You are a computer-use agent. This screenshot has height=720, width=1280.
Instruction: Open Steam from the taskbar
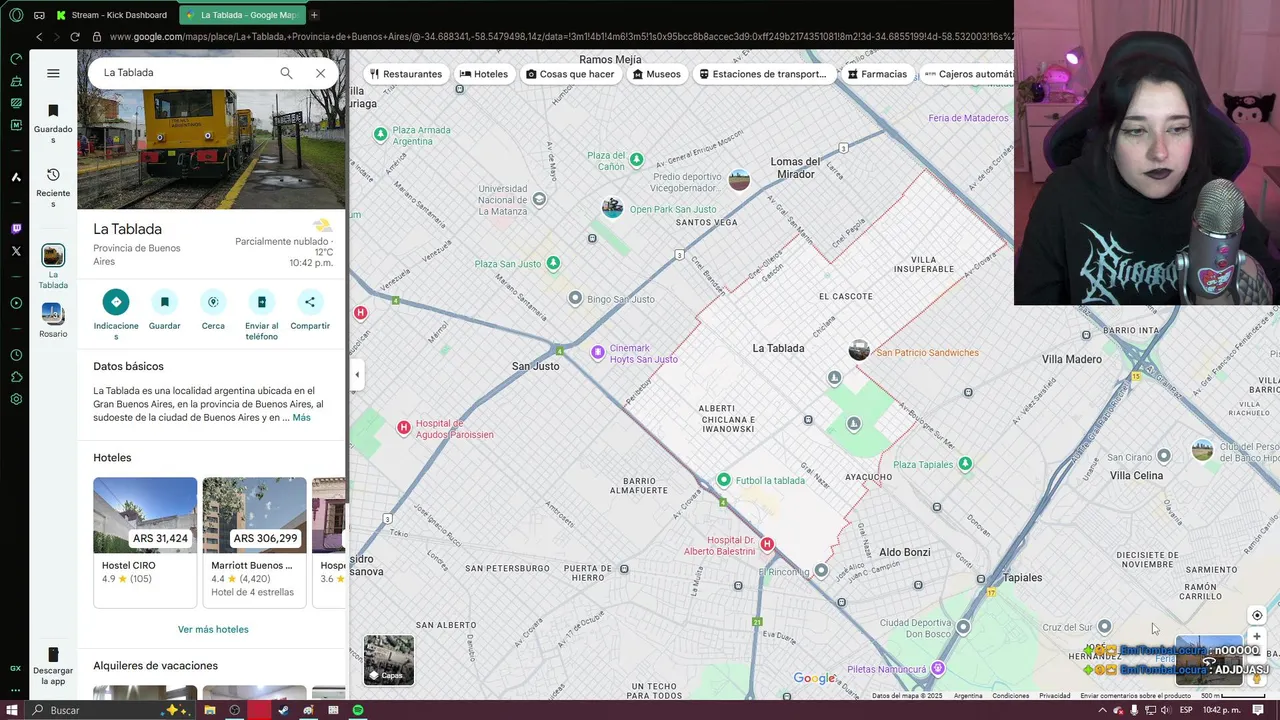point(283,710)
